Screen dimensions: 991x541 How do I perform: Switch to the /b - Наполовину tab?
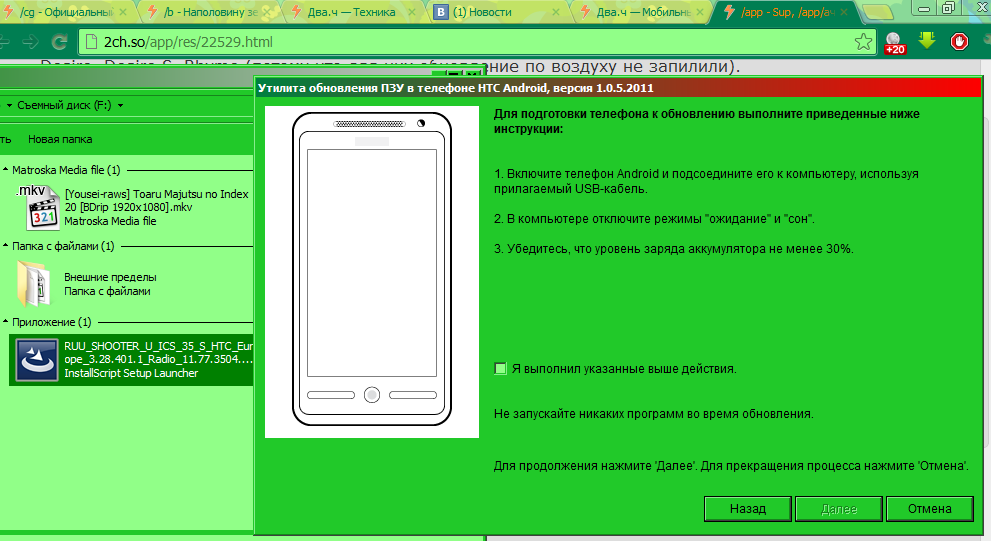click(x=210, y=11)
